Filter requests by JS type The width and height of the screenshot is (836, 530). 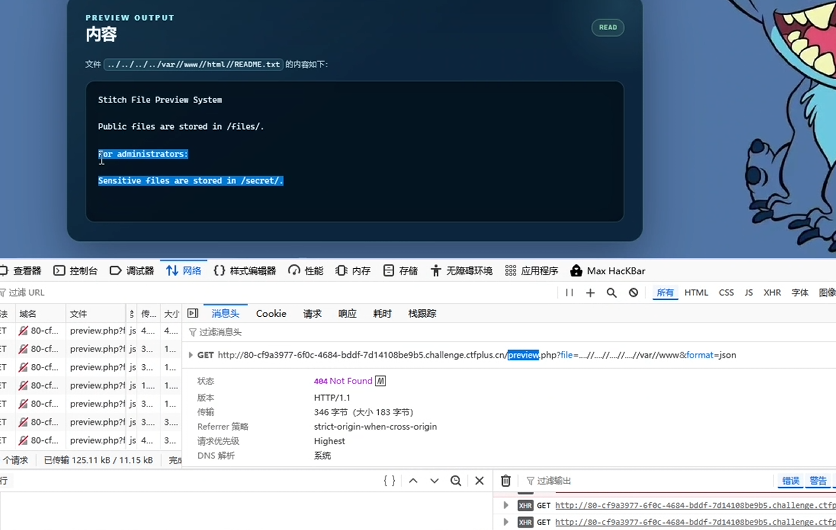pos(749,293)
